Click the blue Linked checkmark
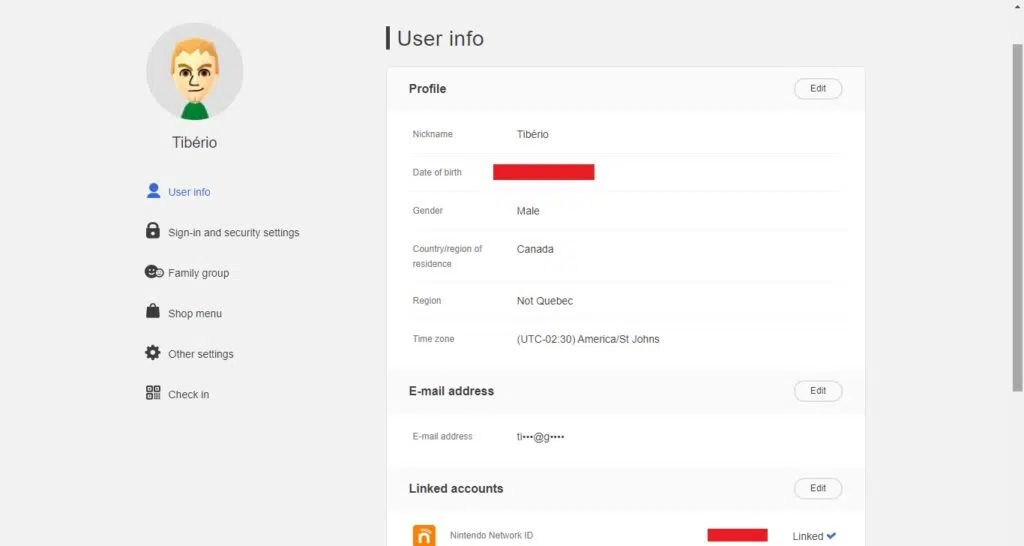 coord(831,536)
